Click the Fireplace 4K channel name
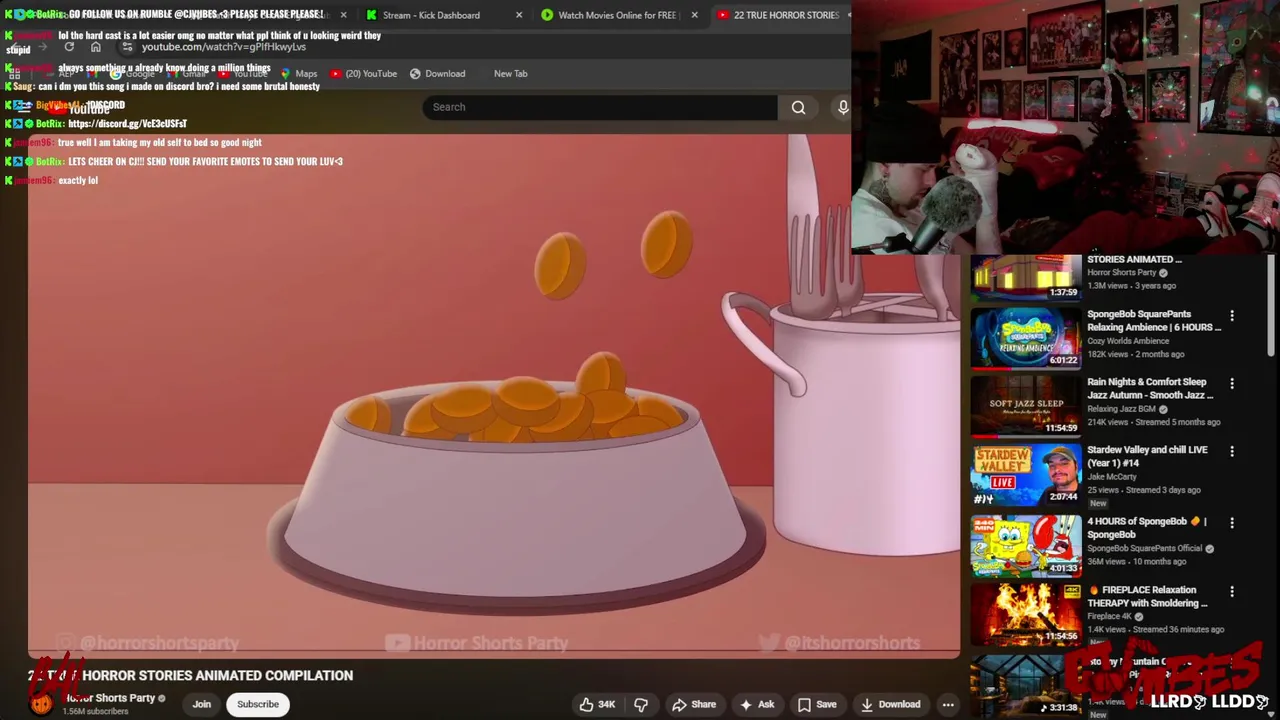Screen dimensions: 1280x720 (x=1110, y=616)
